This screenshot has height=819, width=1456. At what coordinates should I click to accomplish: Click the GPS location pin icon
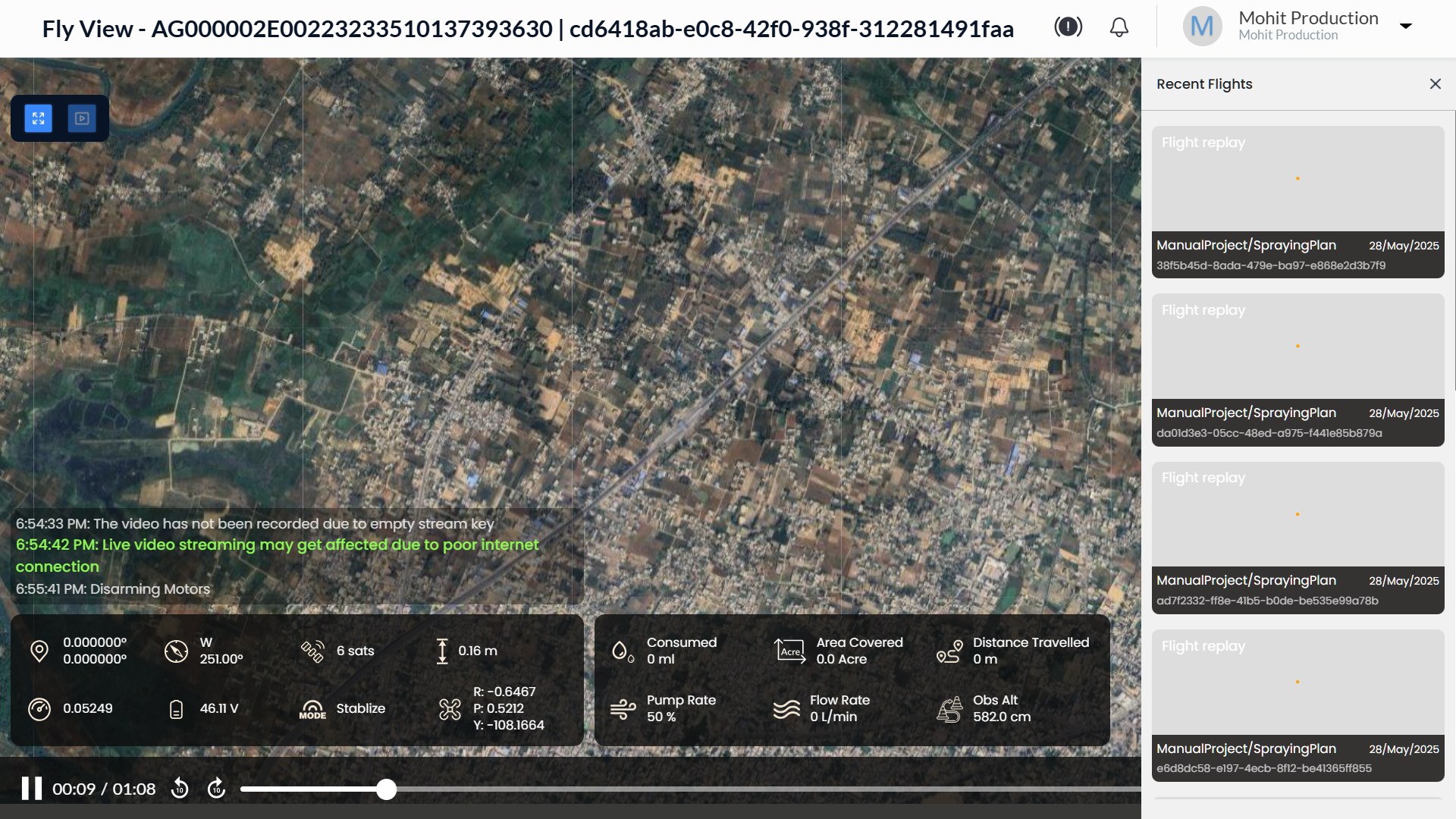click(39, 651)
